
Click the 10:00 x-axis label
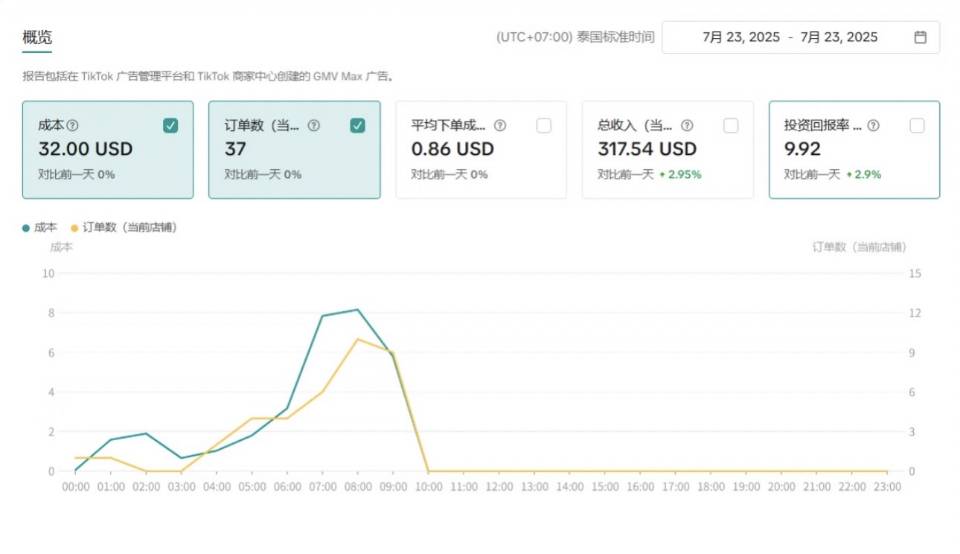point(429,487)
